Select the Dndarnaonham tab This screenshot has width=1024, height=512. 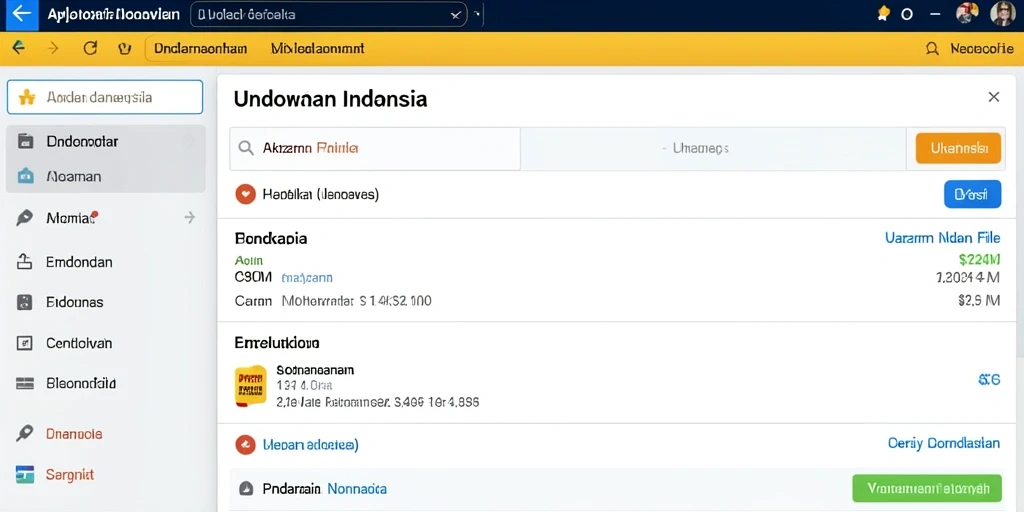[200, 48]
